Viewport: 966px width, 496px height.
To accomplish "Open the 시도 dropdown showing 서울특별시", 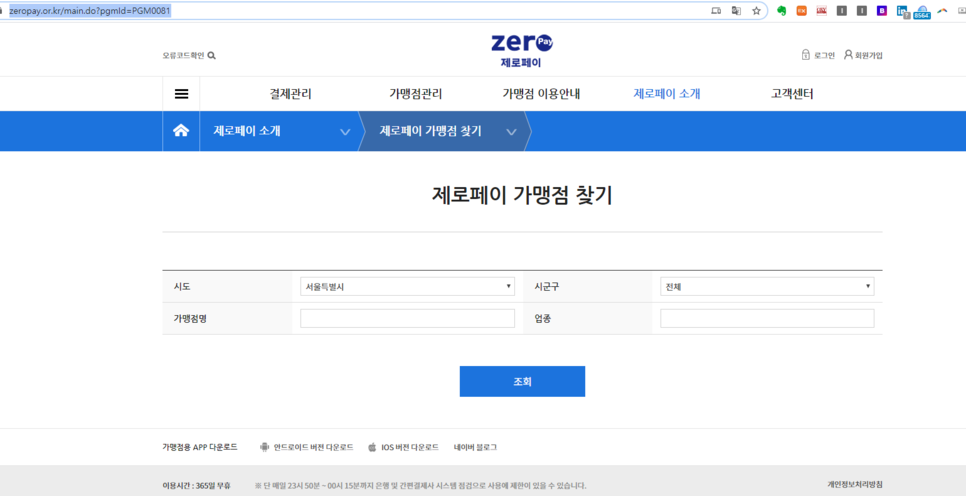I will pos(407,287).
